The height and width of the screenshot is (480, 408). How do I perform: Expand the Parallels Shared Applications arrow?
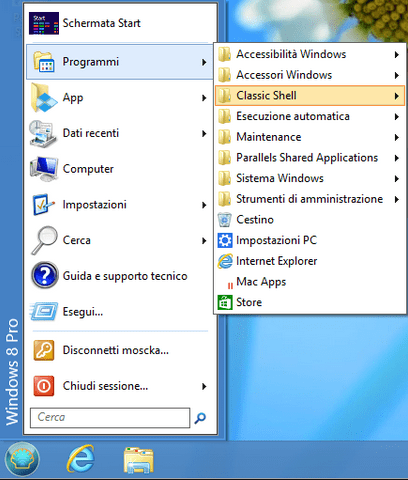[x=396, y=158]
